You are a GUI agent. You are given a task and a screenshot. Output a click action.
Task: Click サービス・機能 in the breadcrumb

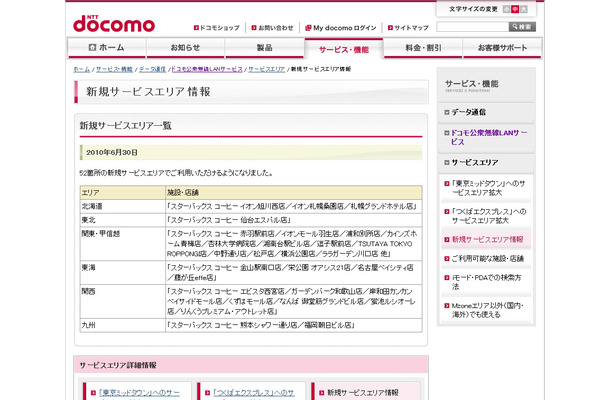click(x=114, y=69)
